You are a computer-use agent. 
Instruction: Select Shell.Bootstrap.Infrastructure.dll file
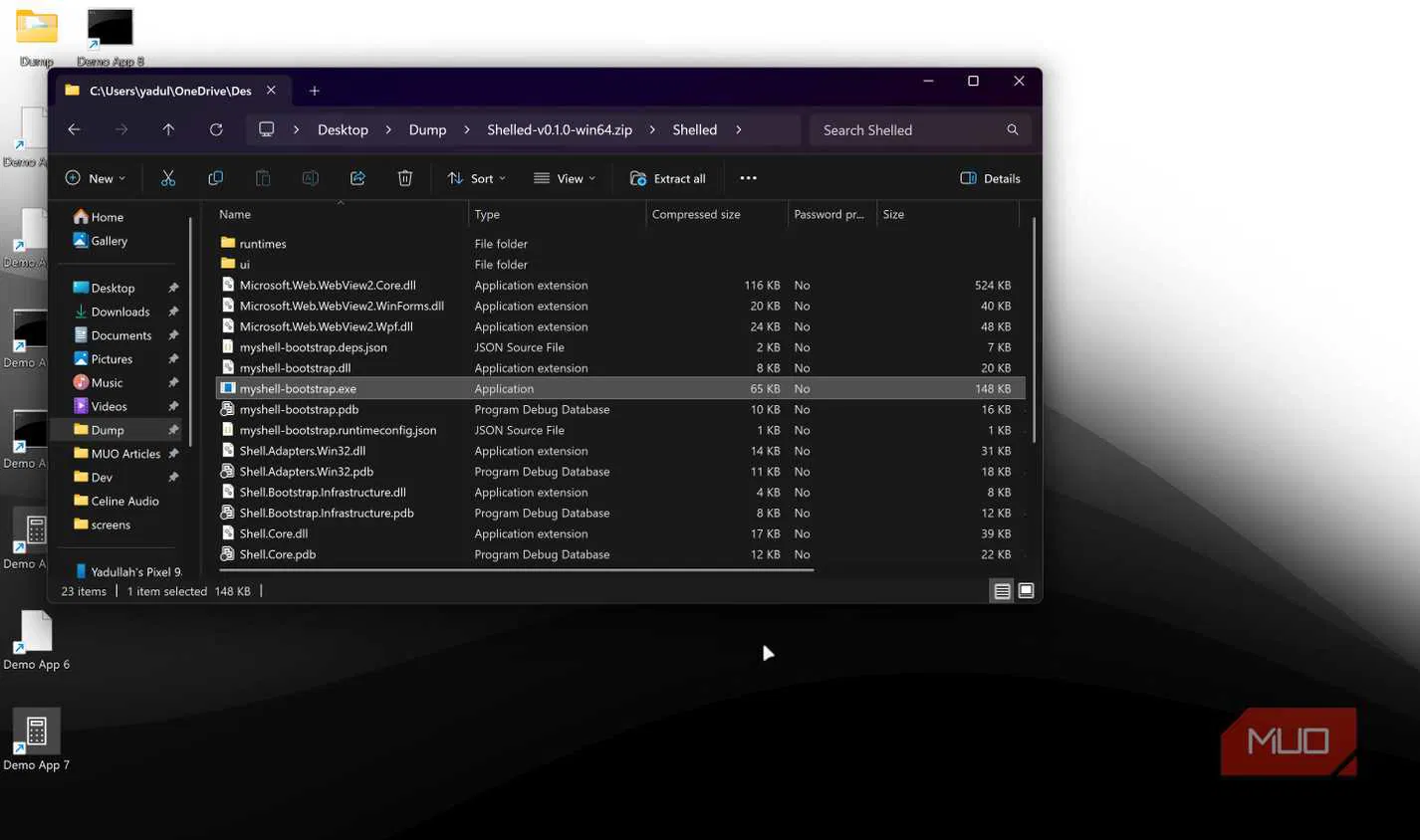(620, 492)
